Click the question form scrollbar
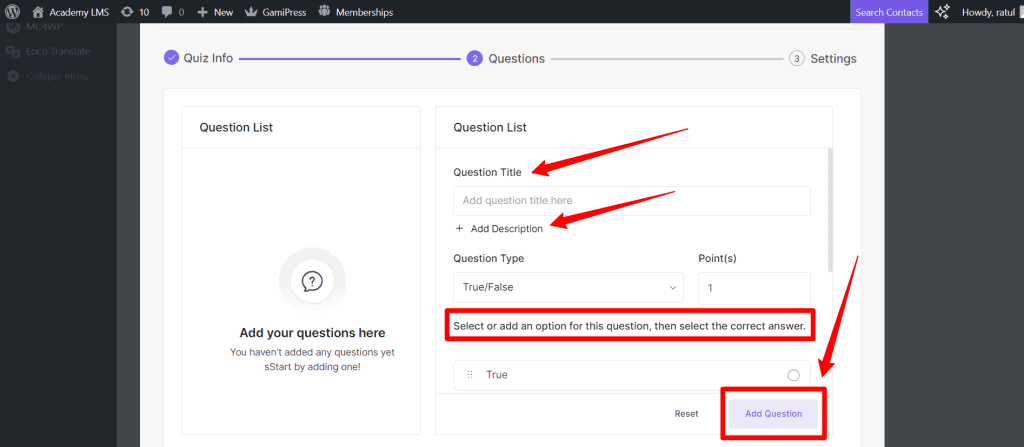 point(829,210)
